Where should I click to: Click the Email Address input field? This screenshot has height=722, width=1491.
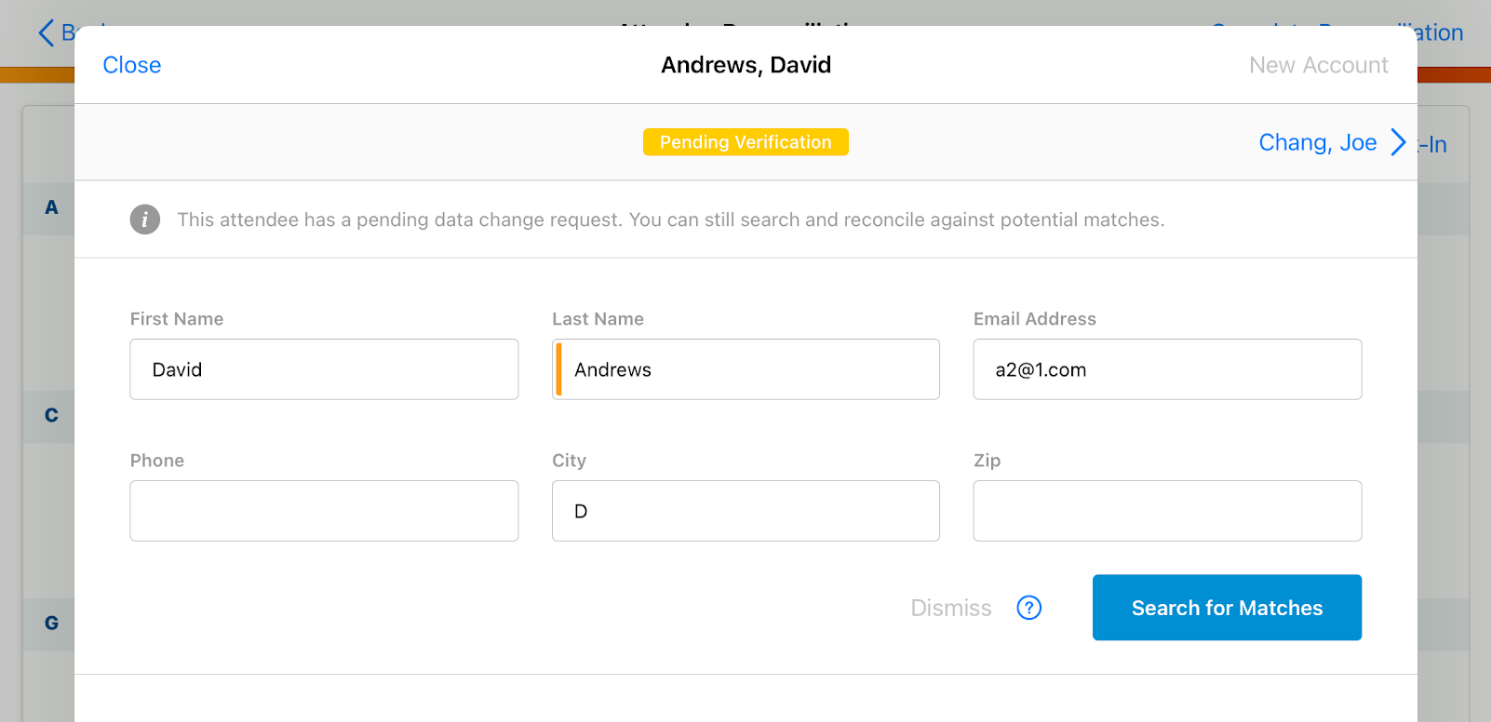tap(1167, 370)
